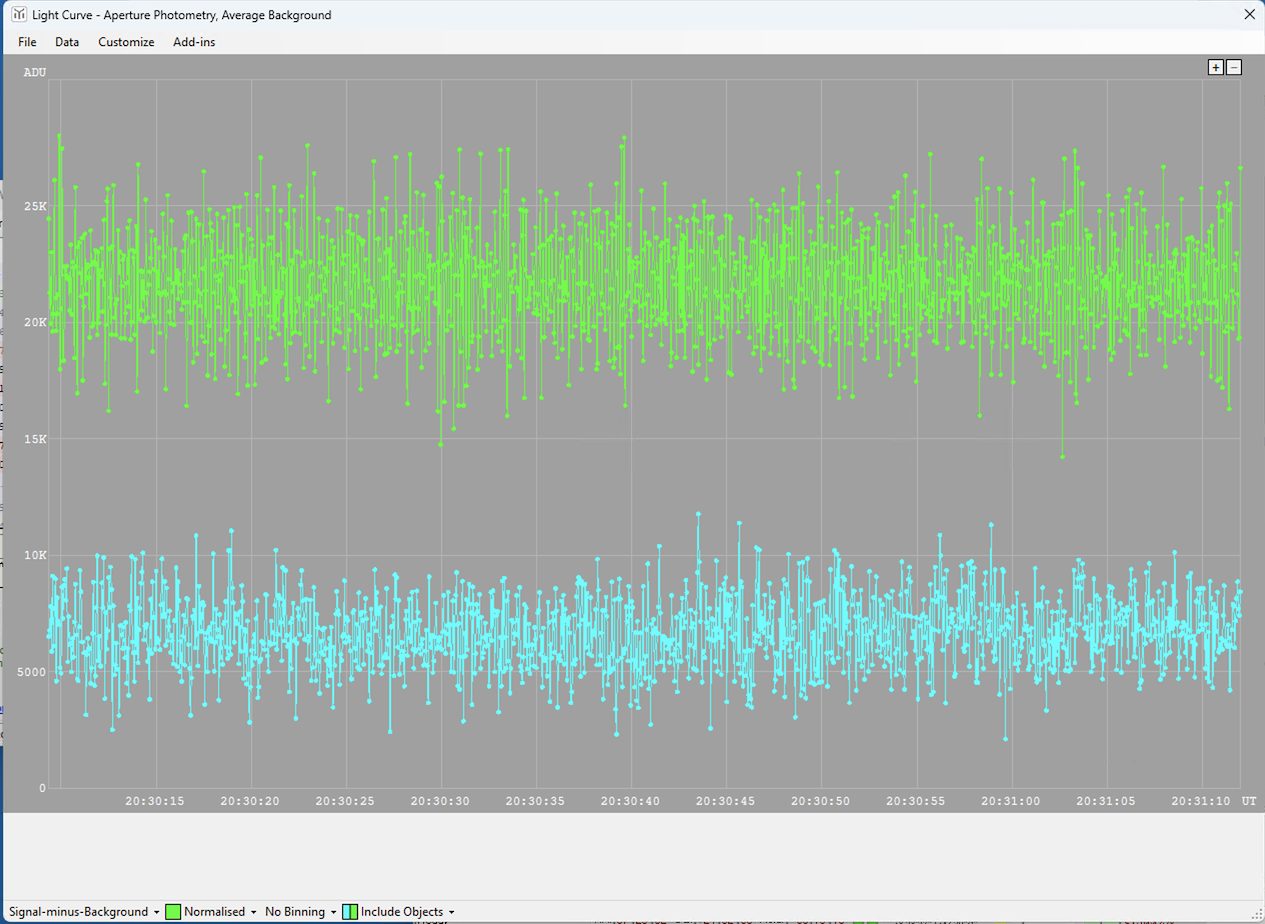Open the File menu
The image size is (1265, 924).
pos(27,42)
